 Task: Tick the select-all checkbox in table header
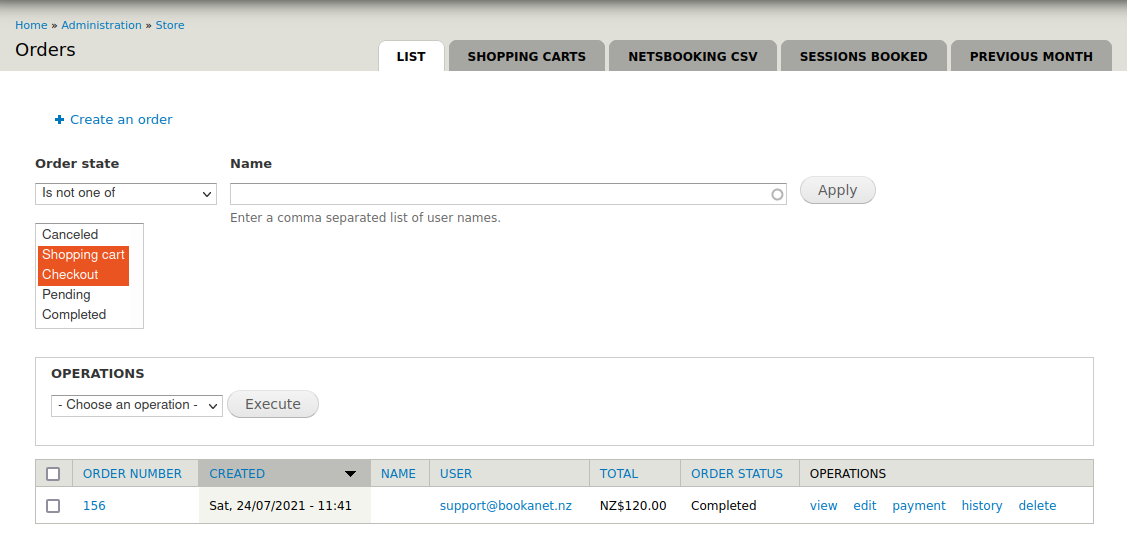click(53, 474)
